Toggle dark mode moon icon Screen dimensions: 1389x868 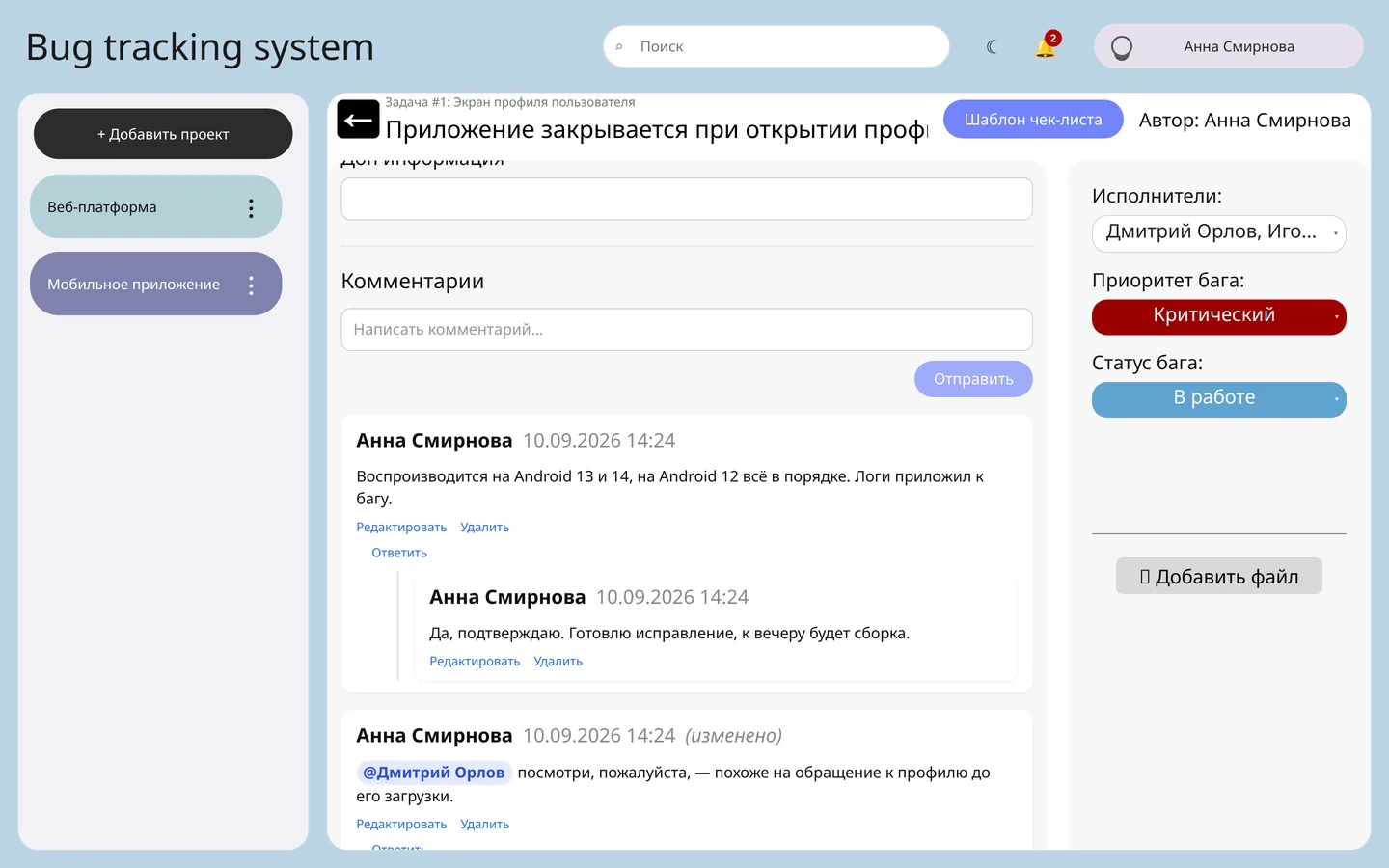(992, 46)
